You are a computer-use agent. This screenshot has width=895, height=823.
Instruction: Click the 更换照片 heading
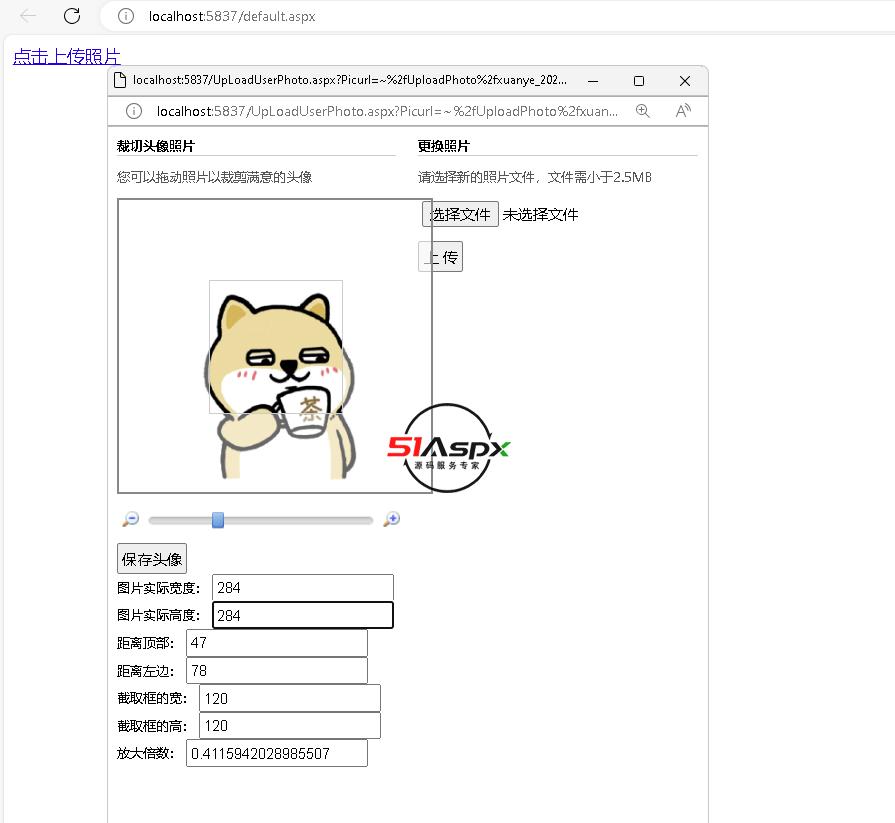click(x=444, y=146)
